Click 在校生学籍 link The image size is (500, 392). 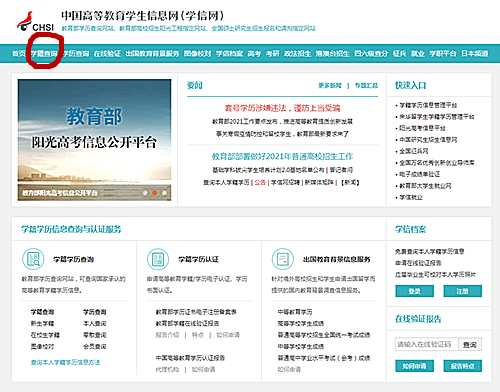tap(45, 335)
